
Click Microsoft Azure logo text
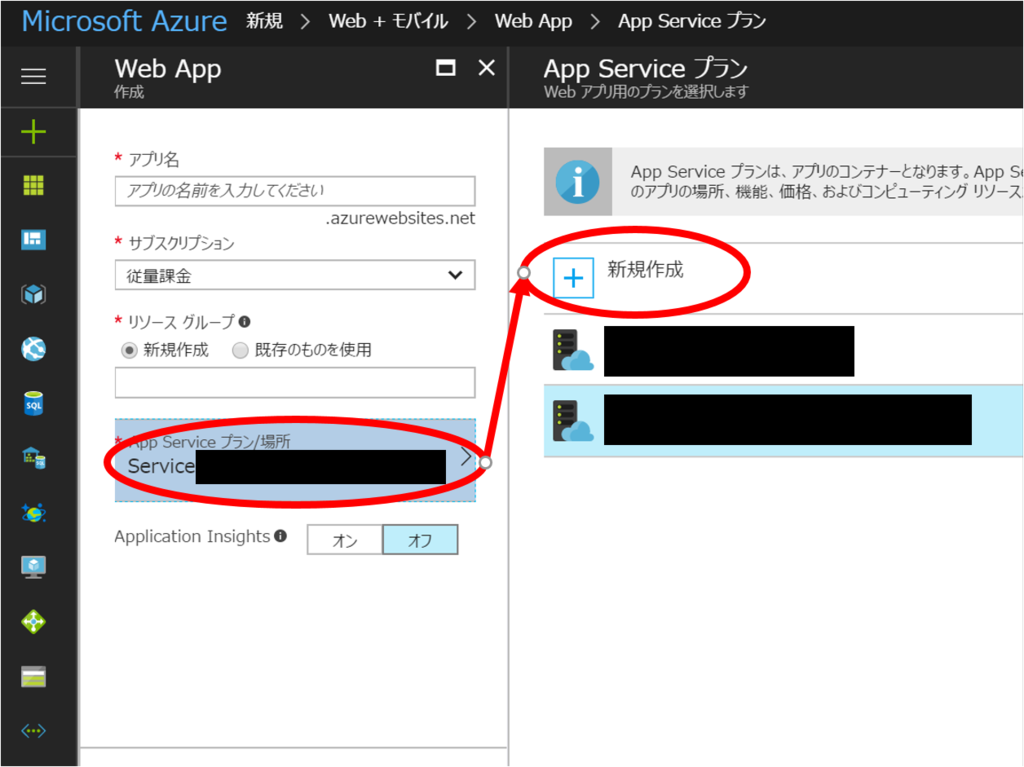125,21
